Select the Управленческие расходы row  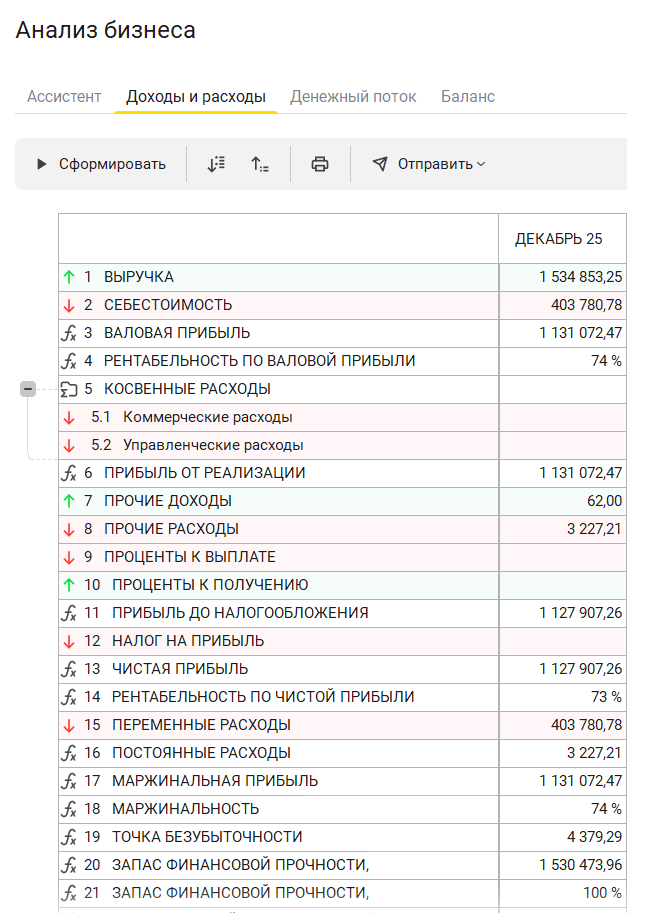point(213,445)
